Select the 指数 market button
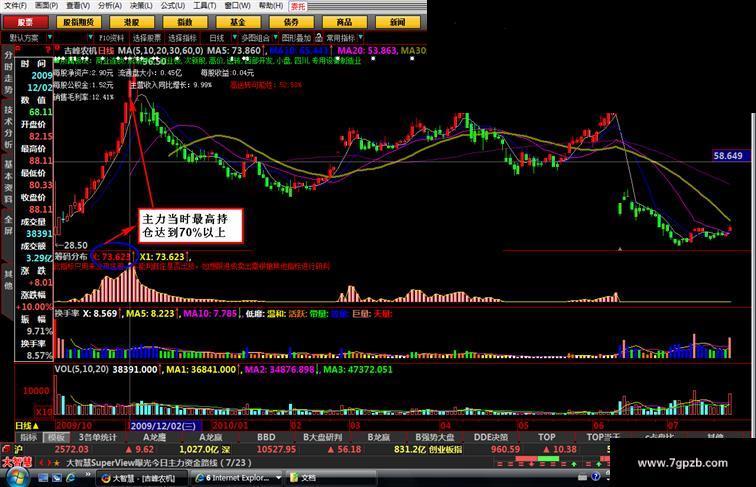This screenshot has height=487, width=756. (x=185, y=22)
